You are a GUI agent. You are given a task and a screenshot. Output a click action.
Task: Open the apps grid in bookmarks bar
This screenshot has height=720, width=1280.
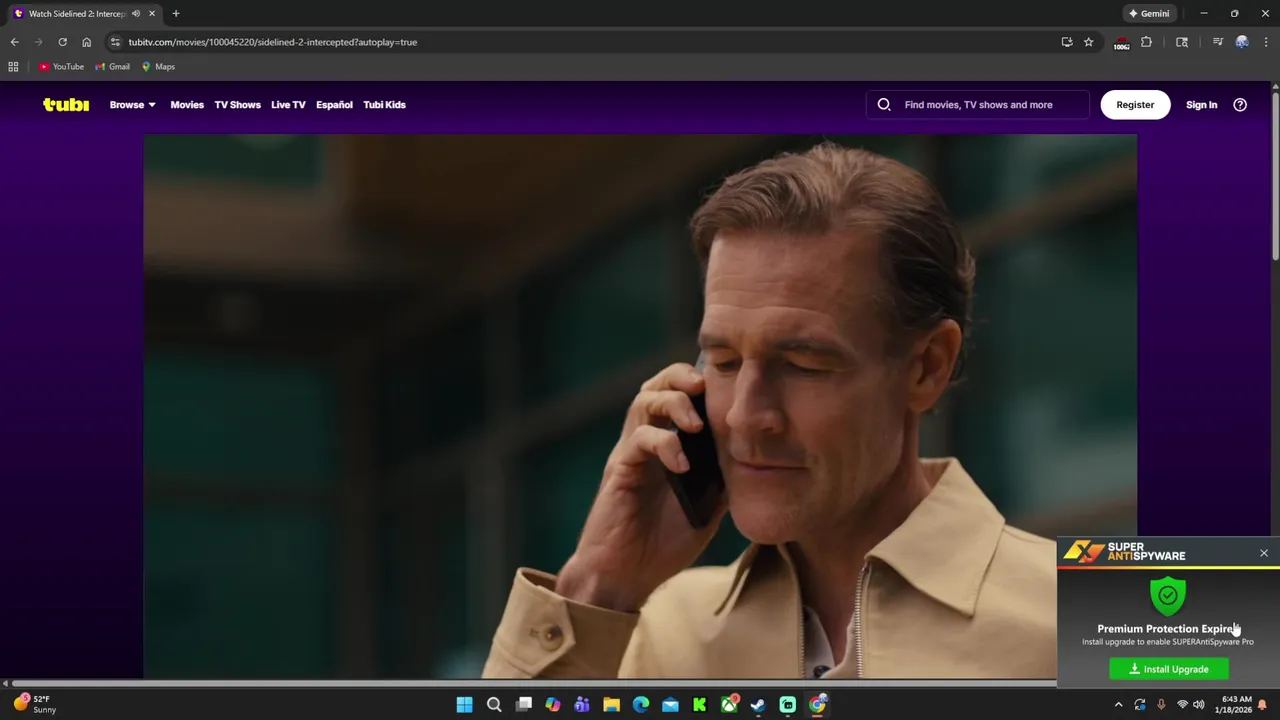click(x=13, y=66)
